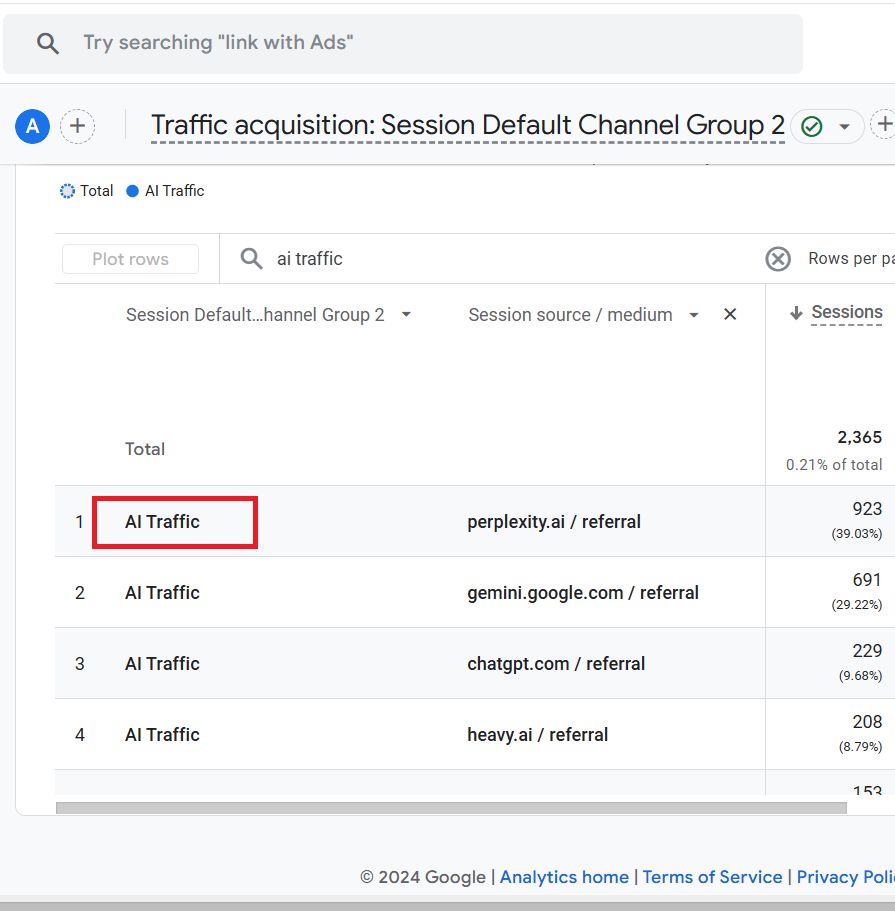Toggle the Total legend item

[86, 191]
